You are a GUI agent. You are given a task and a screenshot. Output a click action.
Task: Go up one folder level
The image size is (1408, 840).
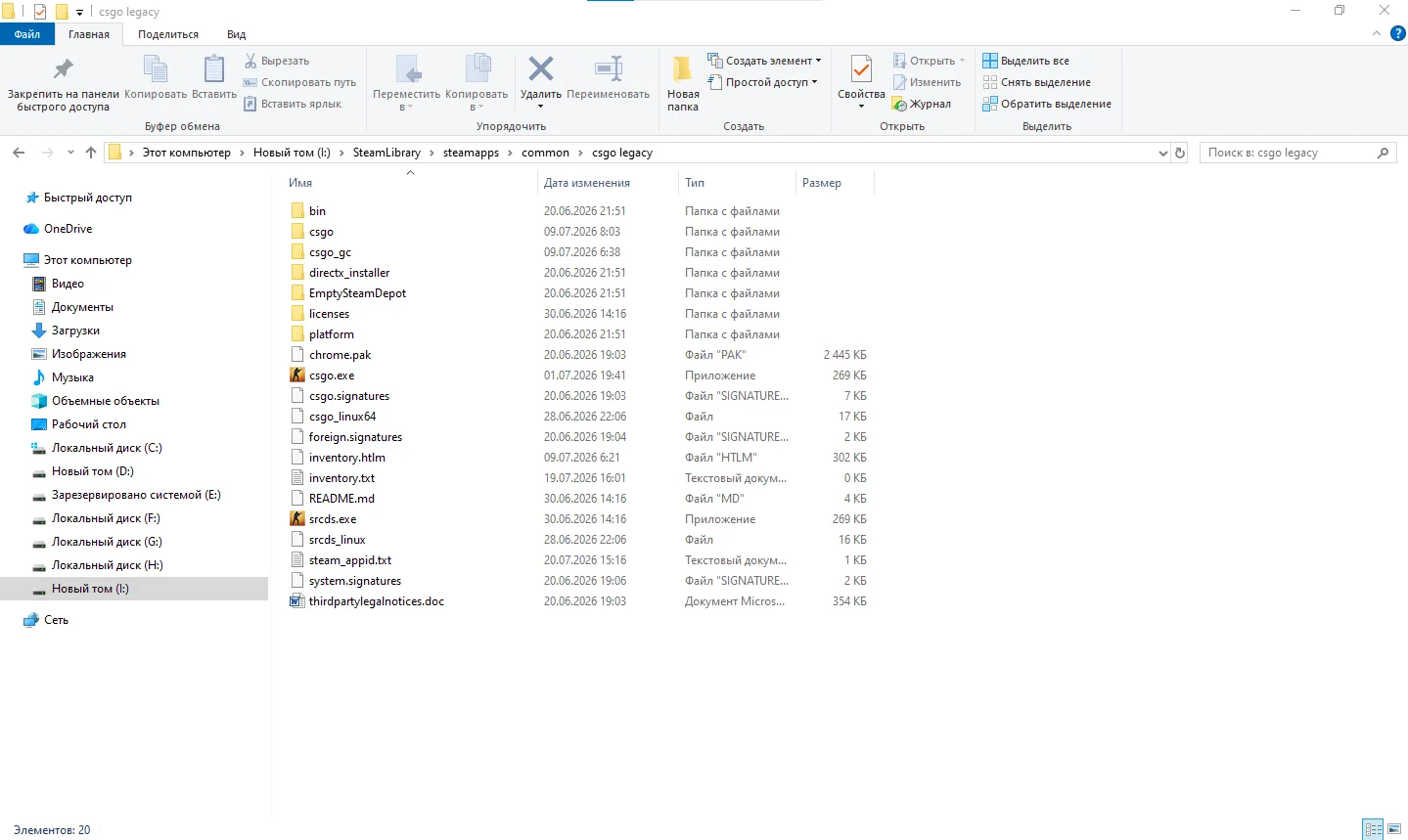click(91, 153)
